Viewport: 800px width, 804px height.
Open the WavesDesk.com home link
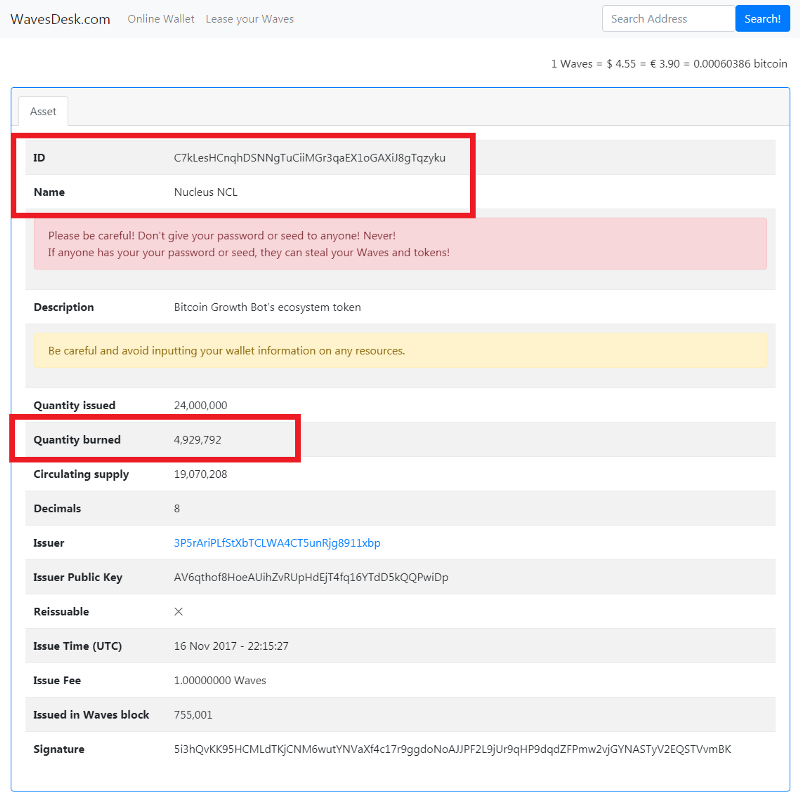pos(60,19)
